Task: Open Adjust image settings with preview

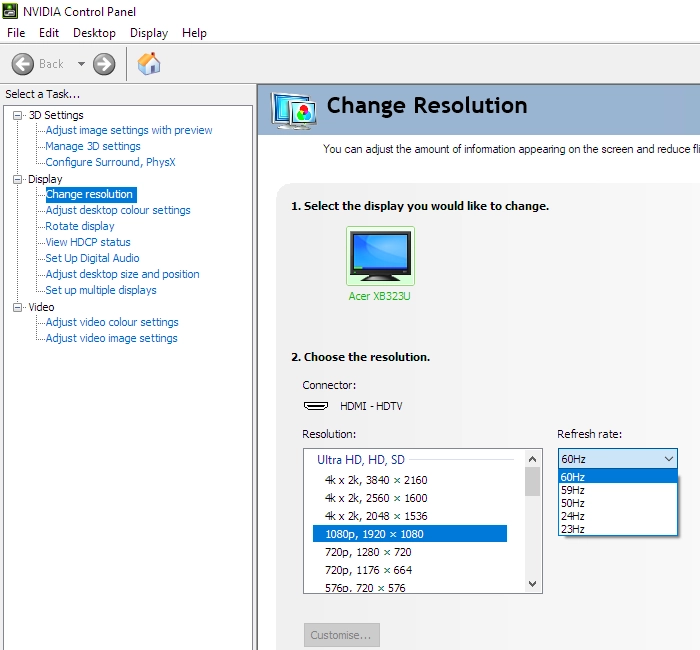Action: pyautogui.click(x=129, y=130)
